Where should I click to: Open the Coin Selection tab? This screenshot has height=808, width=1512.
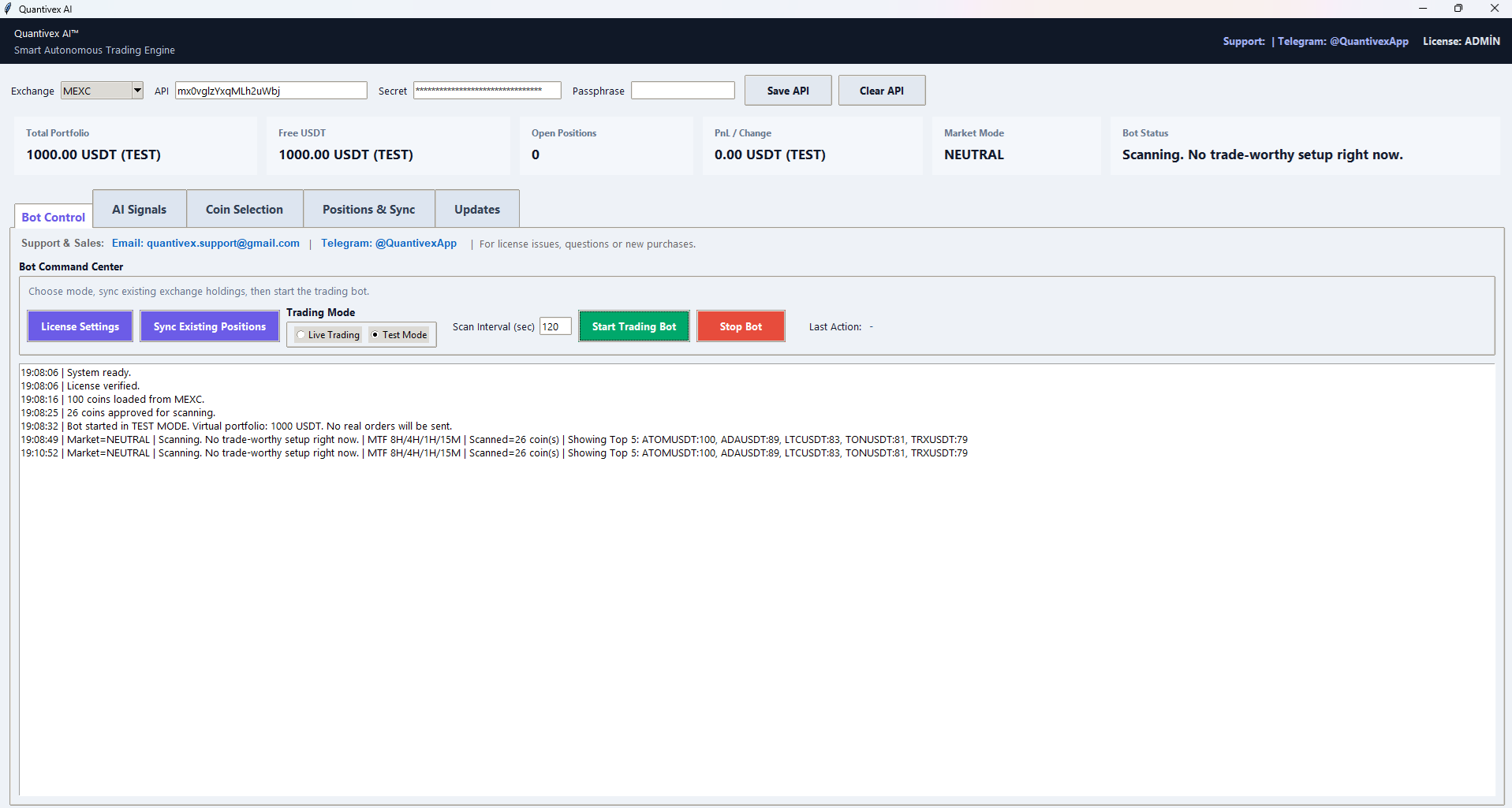click(245, 209)
